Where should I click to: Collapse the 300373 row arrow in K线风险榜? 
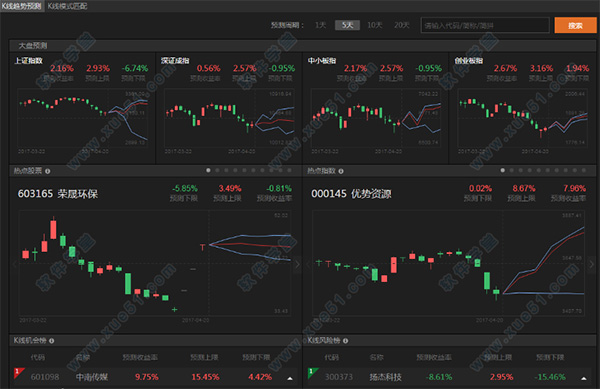point(584,378)
